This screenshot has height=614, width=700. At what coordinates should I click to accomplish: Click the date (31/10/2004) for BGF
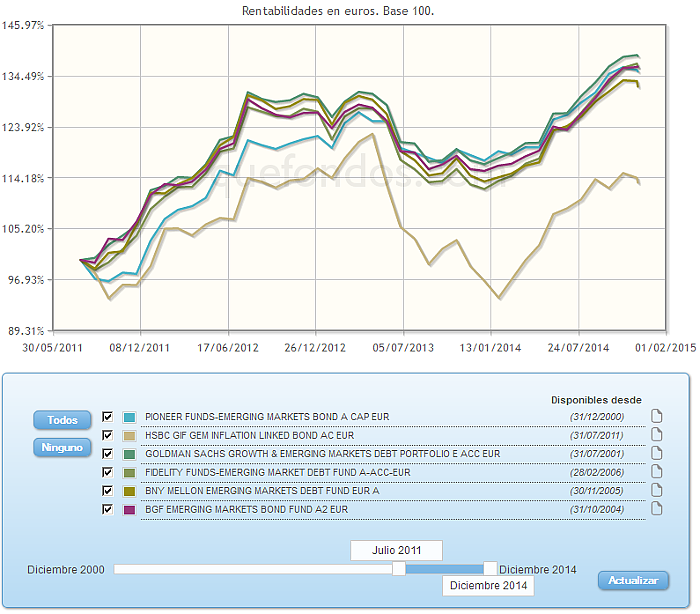coord(596,510)
